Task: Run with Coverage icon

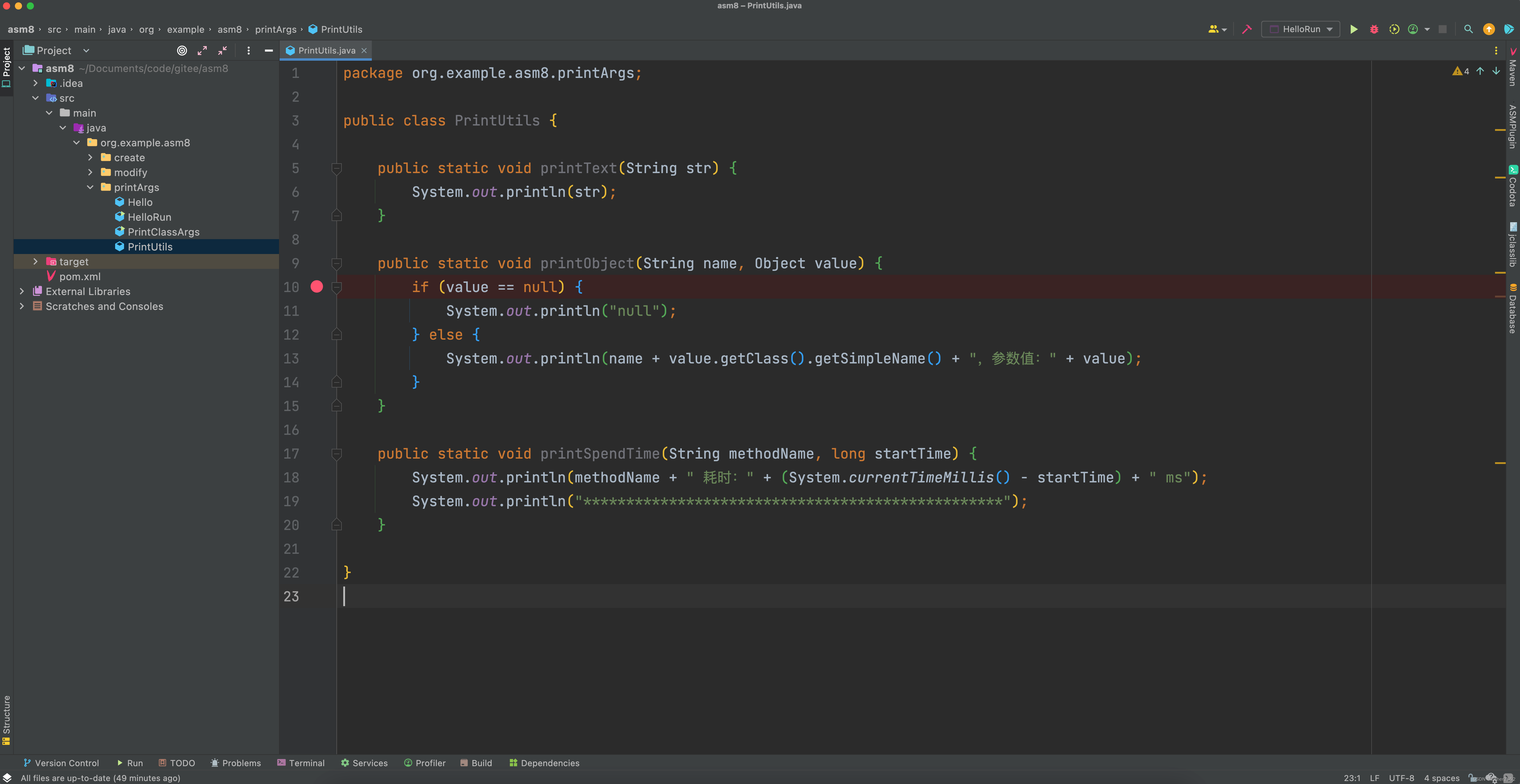Action: click(x=1394, y=29)
